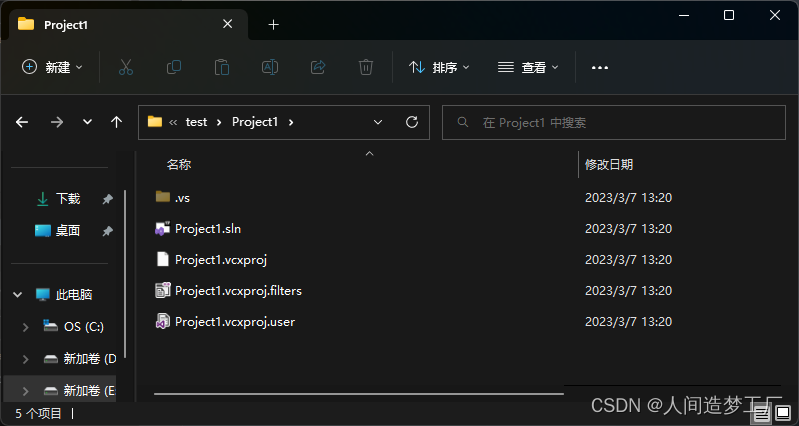Screen dimensions: 799x426
Task: Select the .vs folder name
Action: 182,198
